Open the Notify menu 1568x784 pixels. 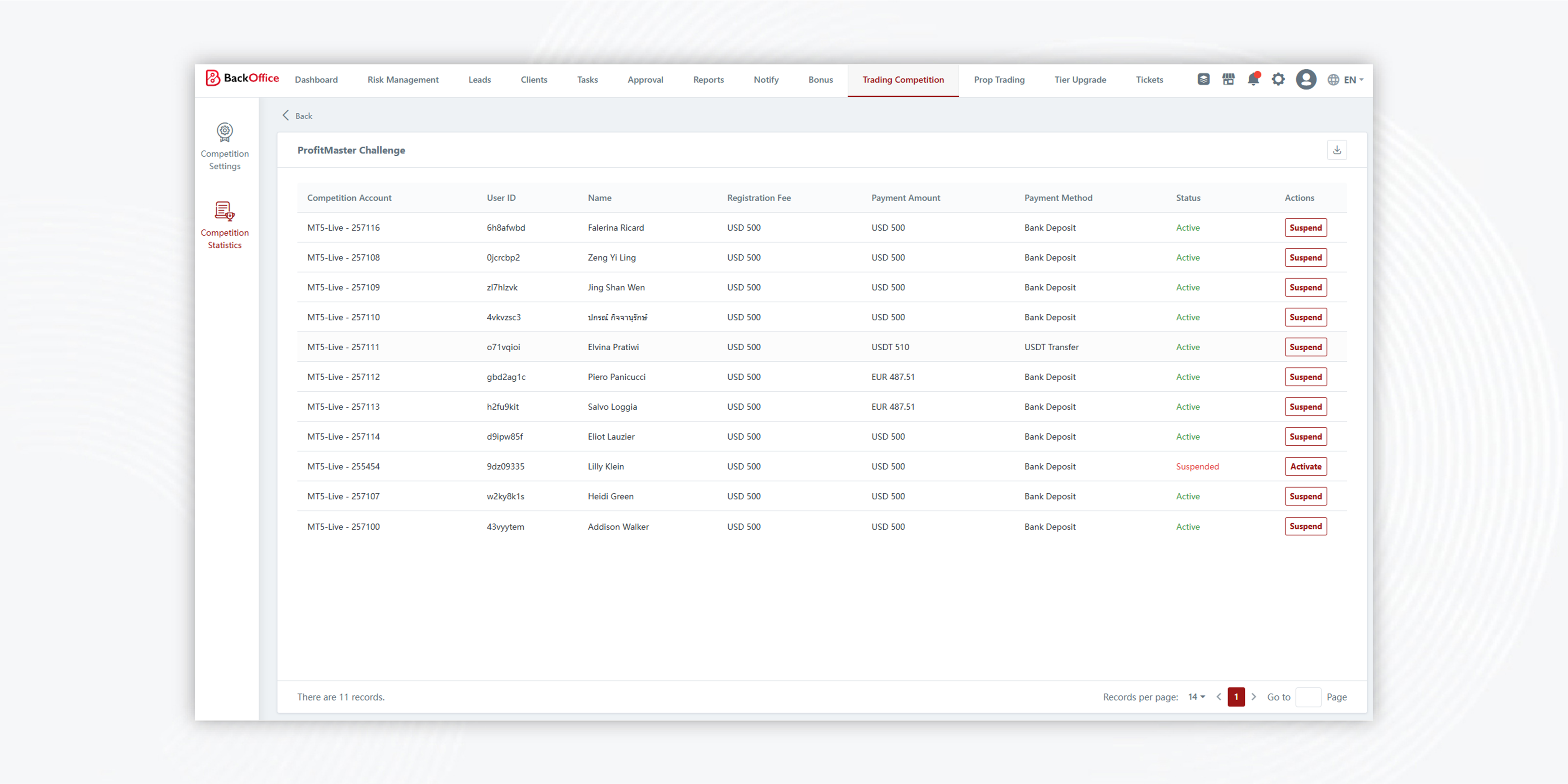[x=766, y=80]
